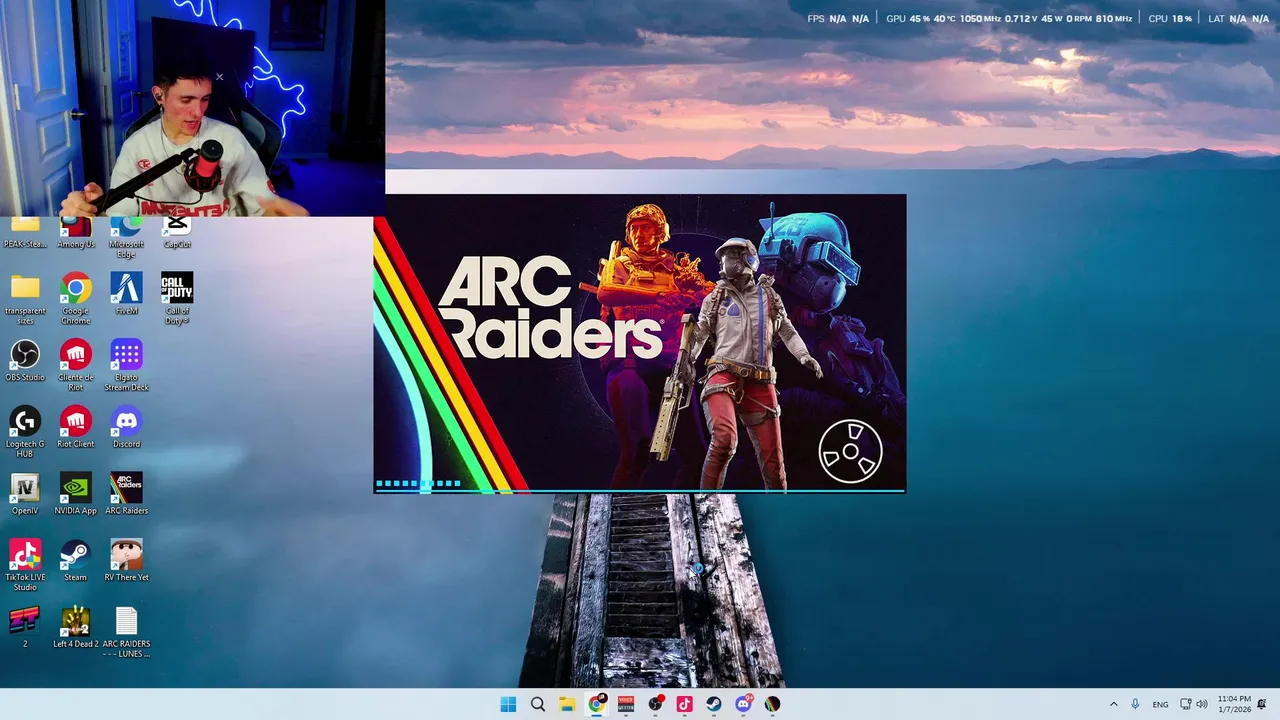Open the clock showing 11:04 PM
Viewport: 1280px width, 720px height.
pos(1234,704)
